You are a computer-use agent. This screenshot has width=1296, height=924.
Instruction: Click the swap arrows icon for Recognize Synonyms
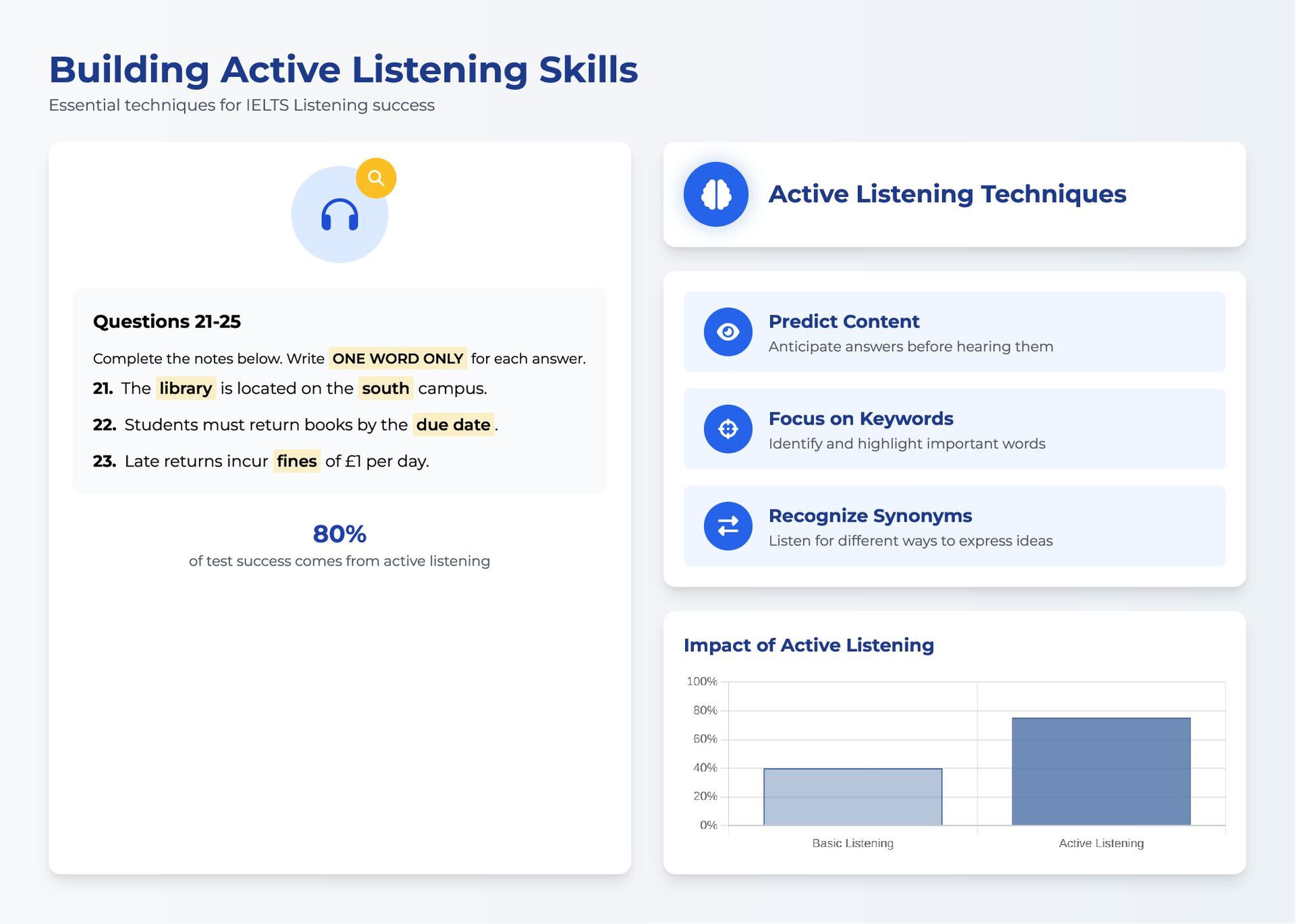pyautogui.click(x=728, y=526)
